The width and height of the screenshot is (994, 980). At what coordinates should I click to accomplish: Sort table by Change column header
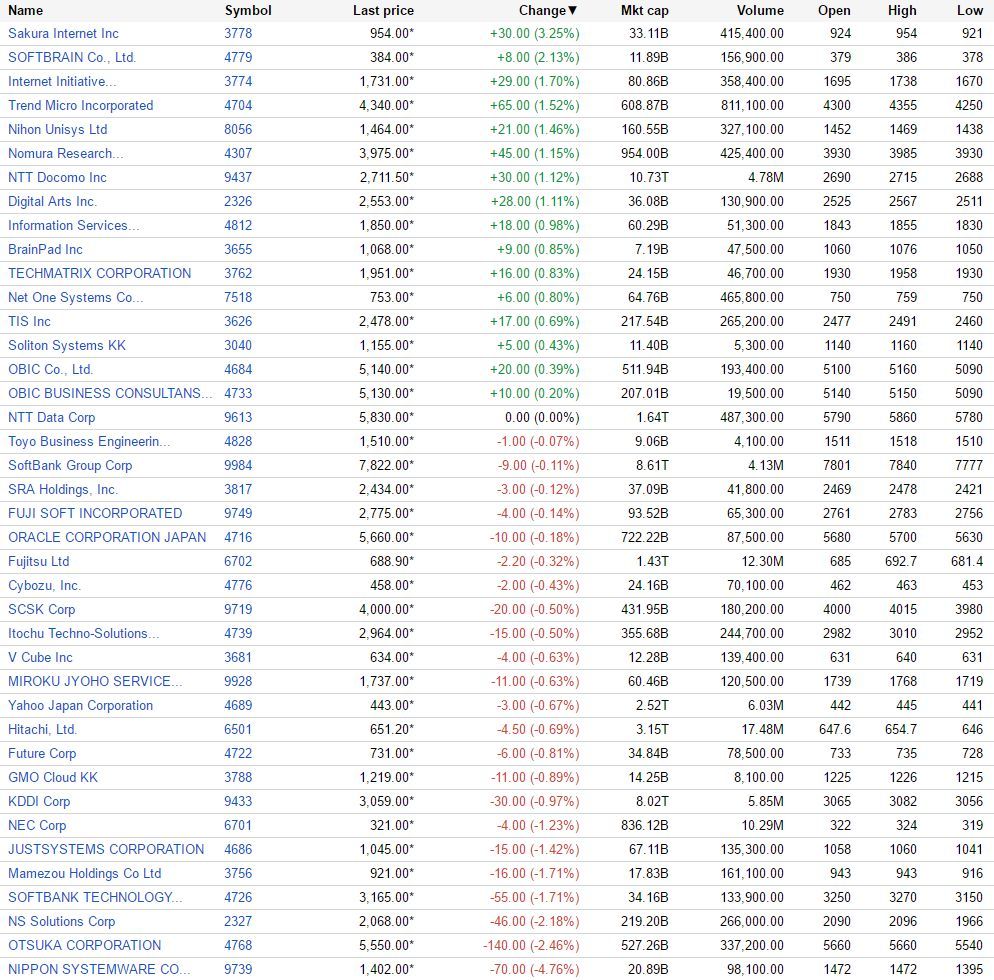pos(548,11)
